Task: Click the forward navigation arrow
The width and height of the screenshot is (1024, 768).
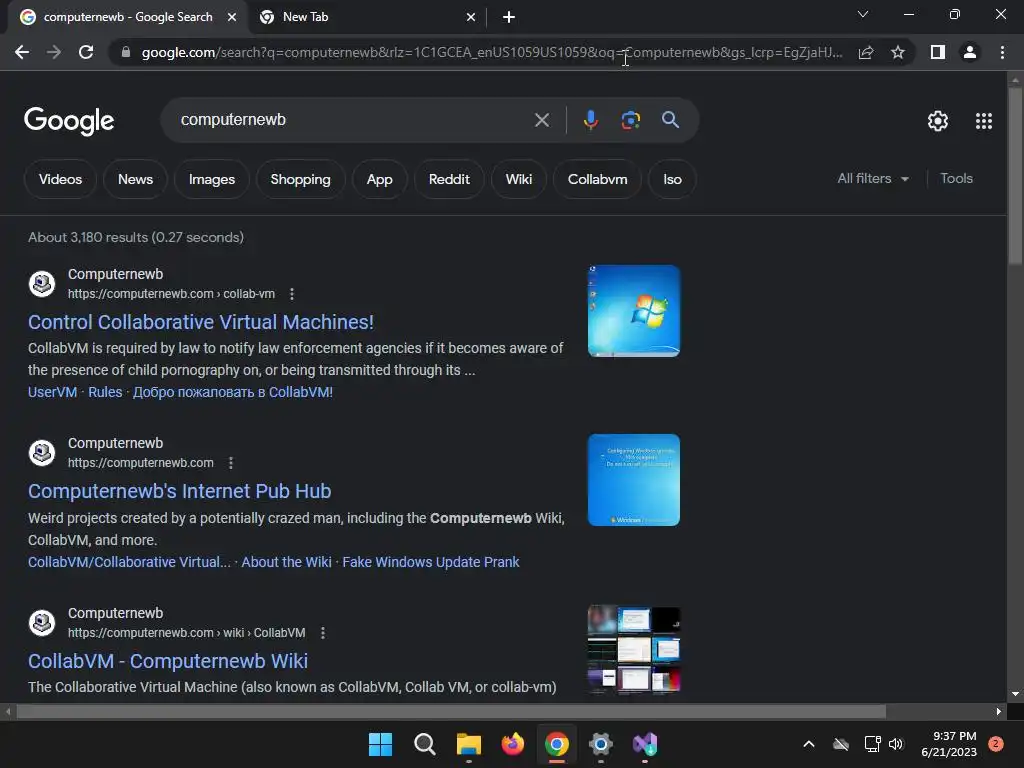Action: [x=54, y=52]
